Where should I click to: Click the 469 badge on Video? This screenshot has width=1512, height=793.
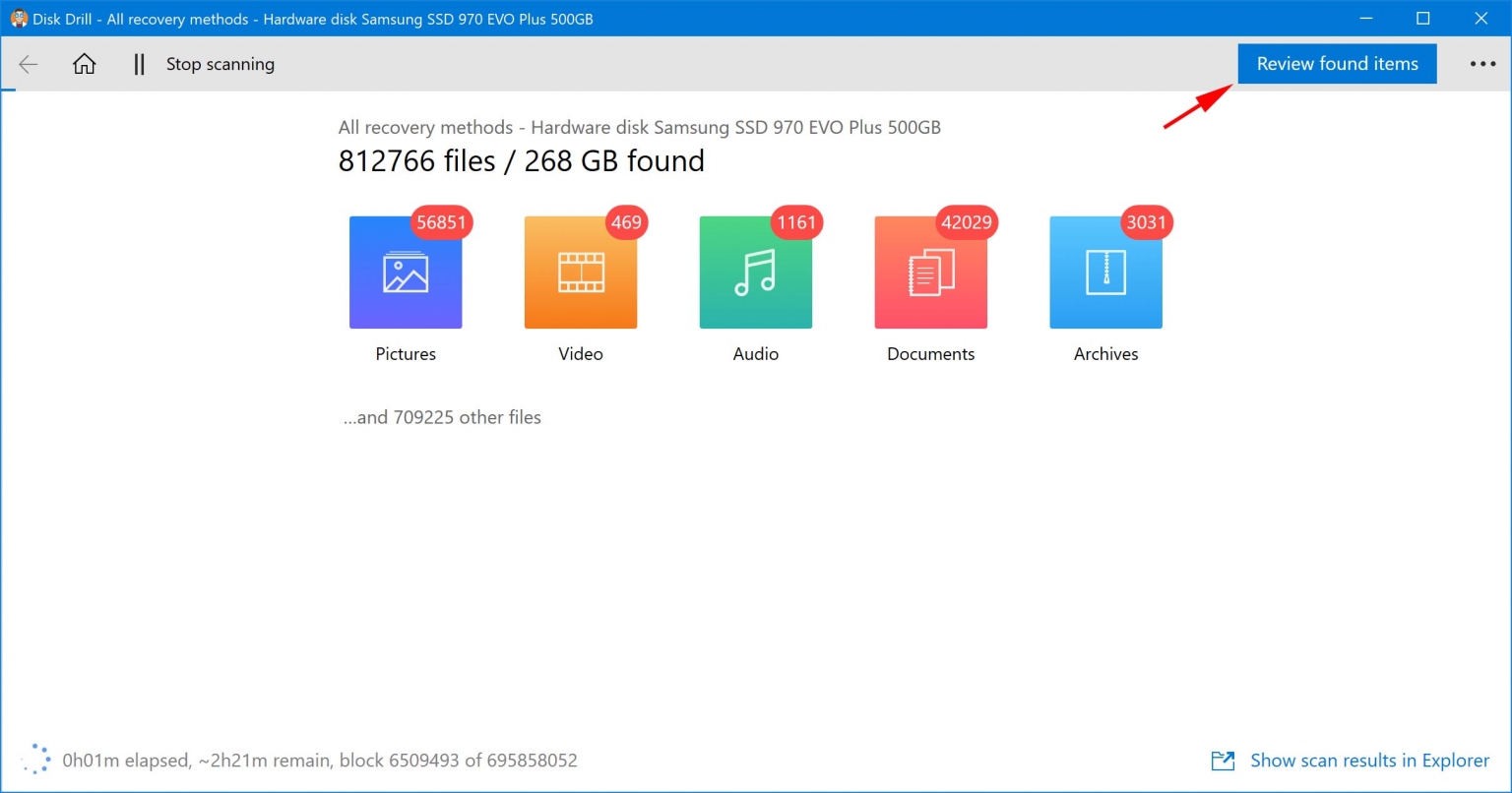click(625, 222)
